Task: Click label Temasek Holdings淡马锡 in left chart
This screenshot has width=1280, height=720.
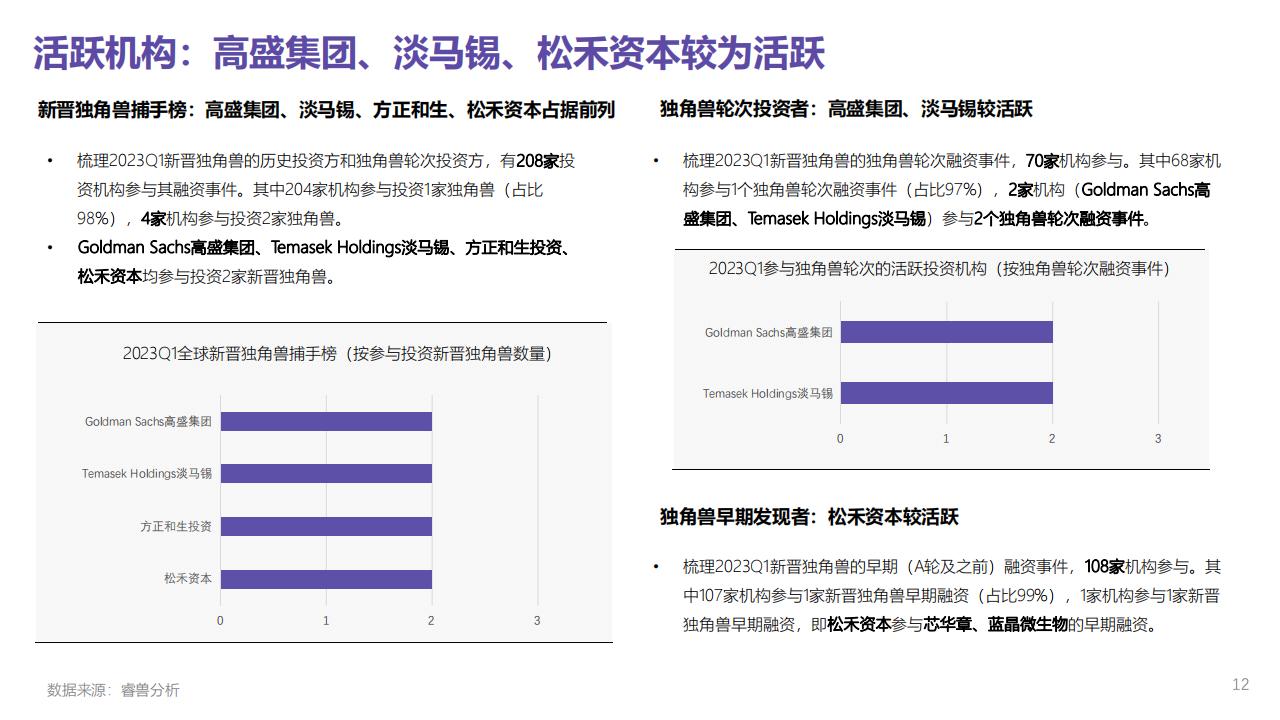Action: [147, 474]
